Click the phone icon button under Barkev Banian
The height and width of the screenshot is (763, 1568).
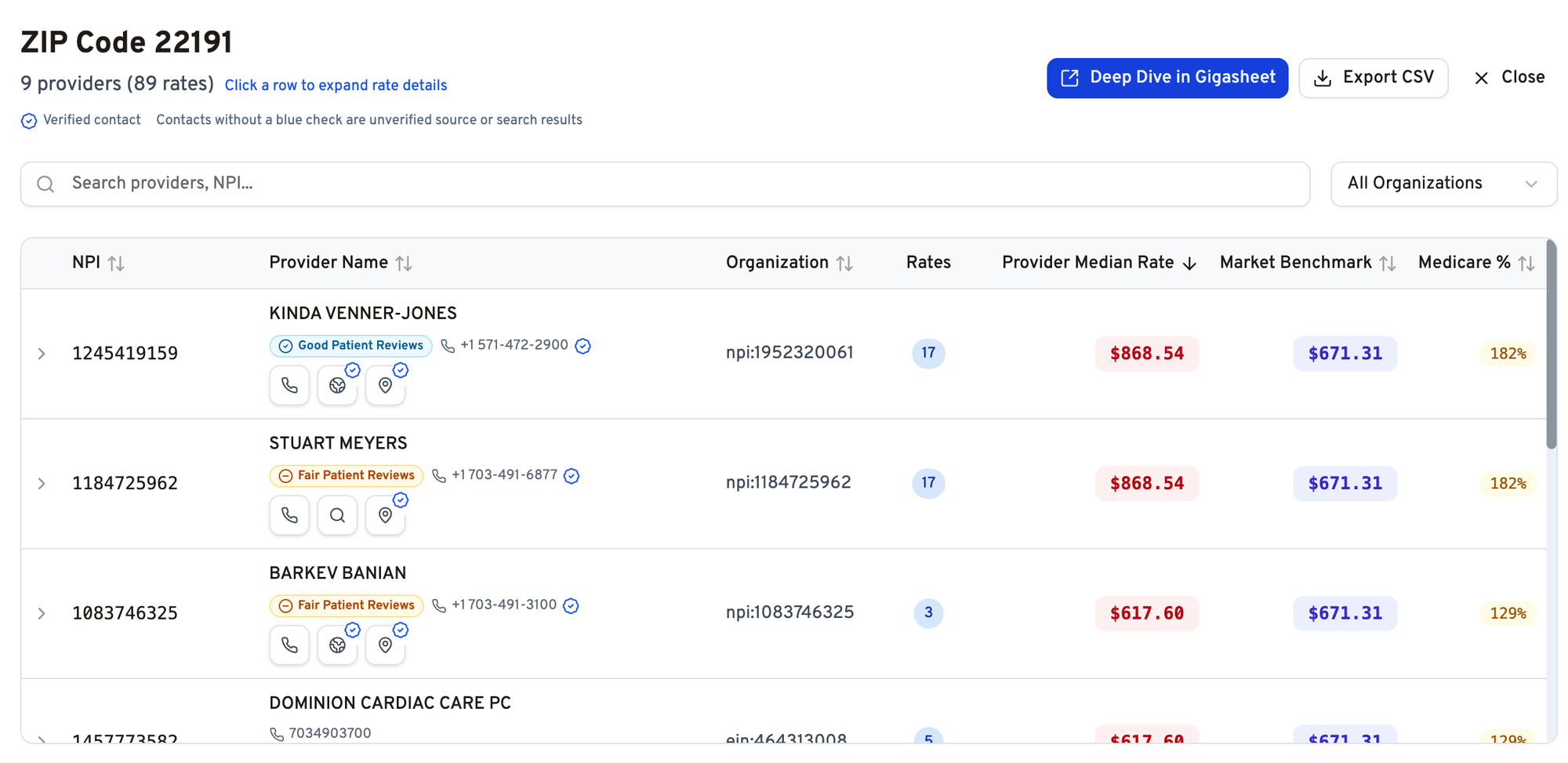pyautogui.click(x=289, y=645)
